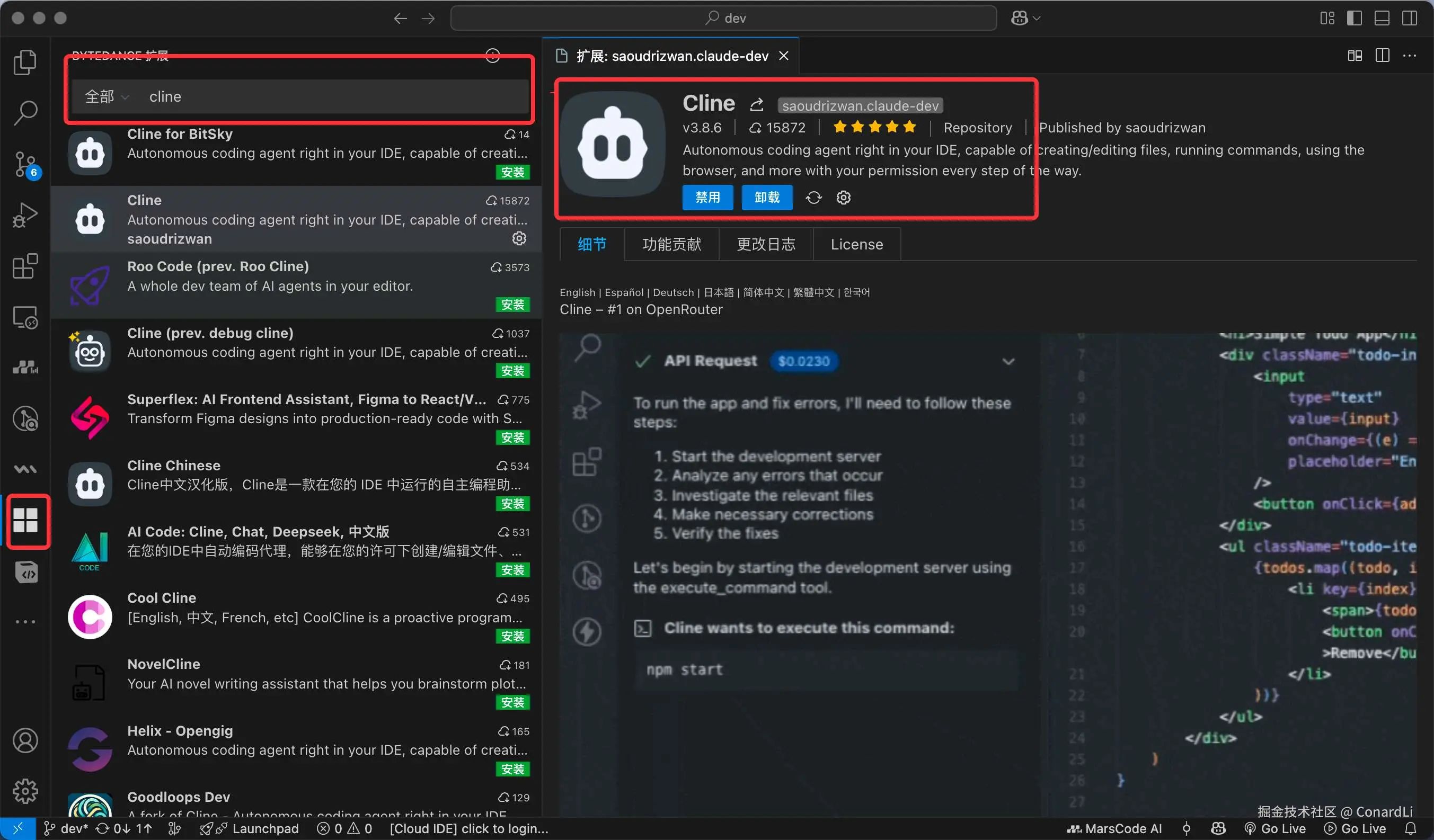Toggle the primary side bar layout icon
1434x840 pixels.
pos(1355,18)
